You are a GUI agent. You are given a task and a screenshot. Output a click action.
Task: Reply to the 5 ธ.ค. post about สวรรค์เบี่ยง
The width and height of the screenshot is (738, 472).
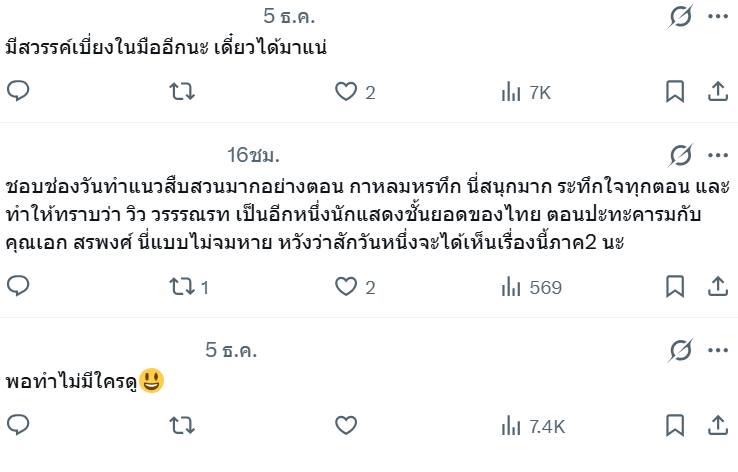[19, 92]
